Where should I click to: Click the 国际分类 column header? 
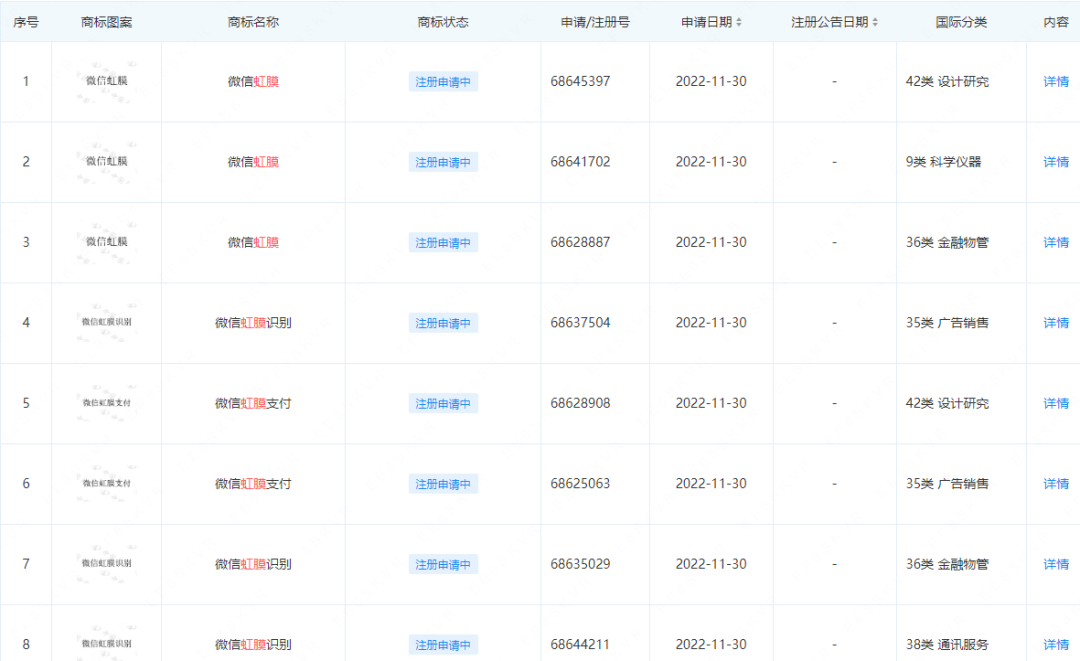tap(962, 21)
